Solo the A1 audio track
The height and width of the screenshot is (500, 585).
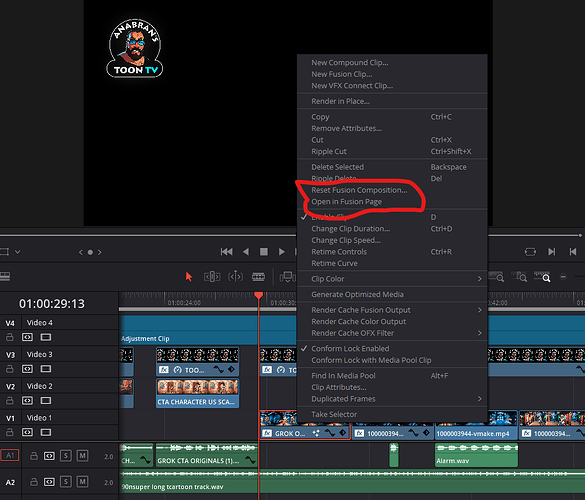pos(66,456)
